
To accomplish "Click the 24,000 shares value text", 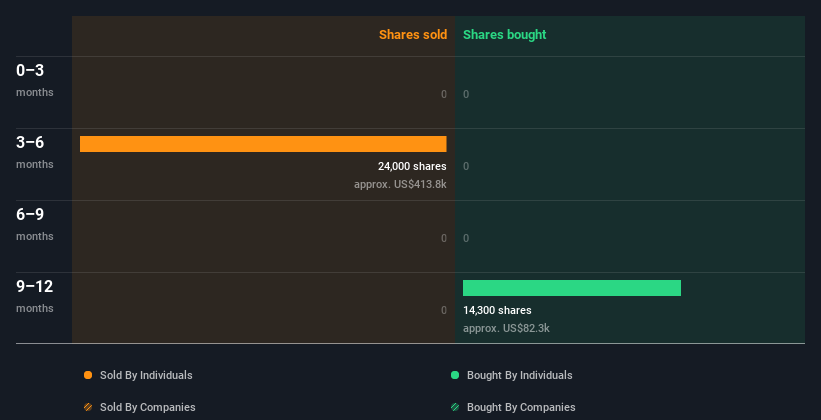I will point(412,166).
